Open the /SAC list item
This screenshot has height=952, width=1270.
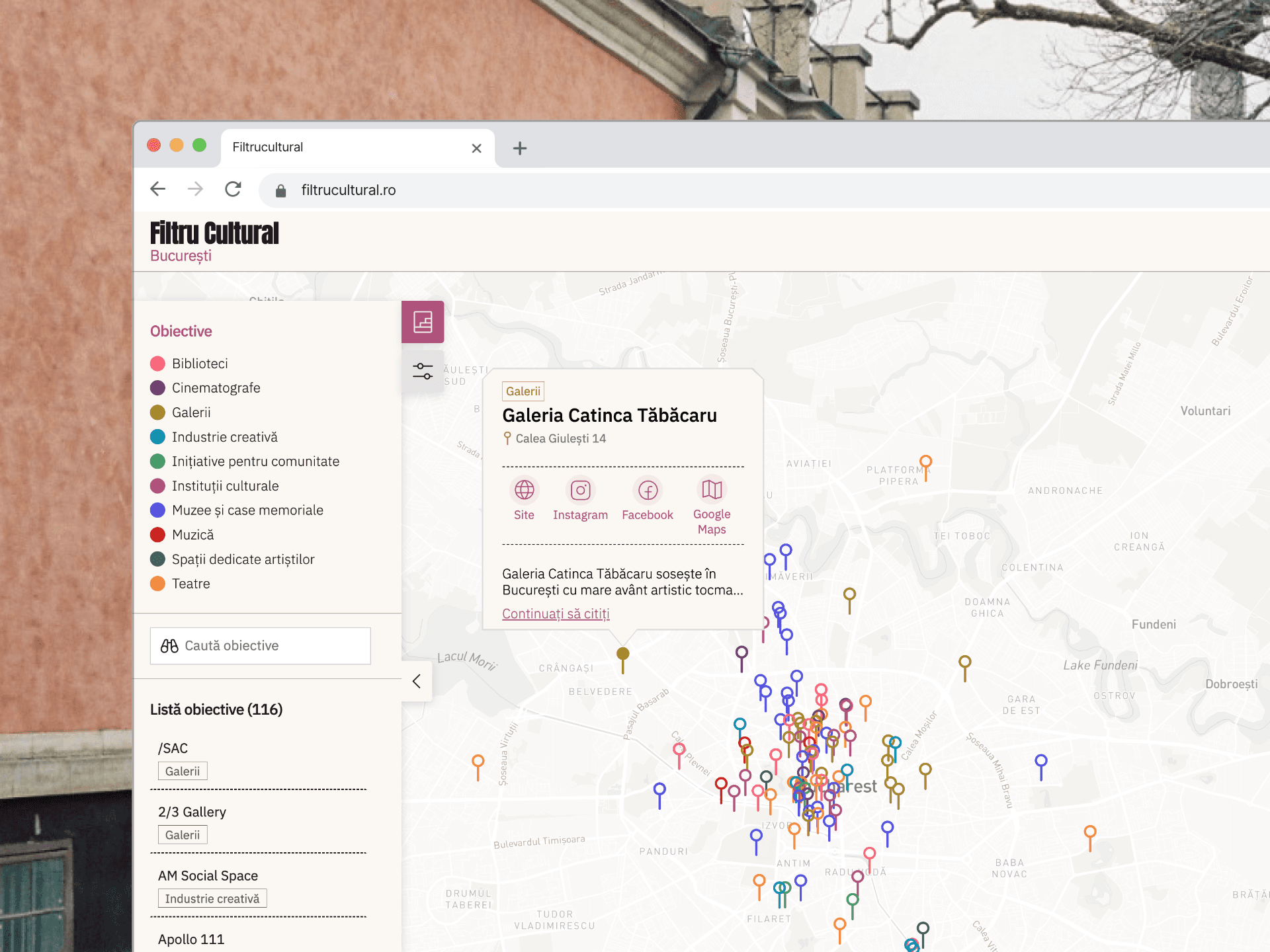[173, 748]
